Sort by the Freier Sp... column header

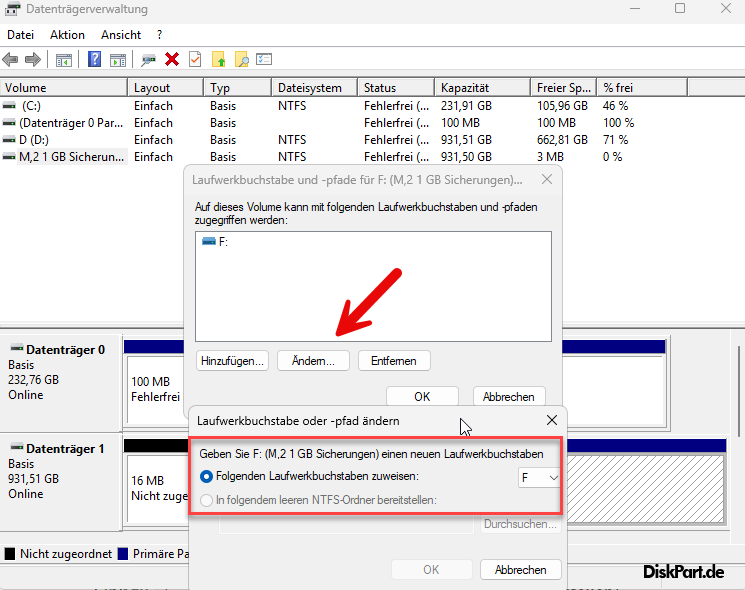(564, 88)
